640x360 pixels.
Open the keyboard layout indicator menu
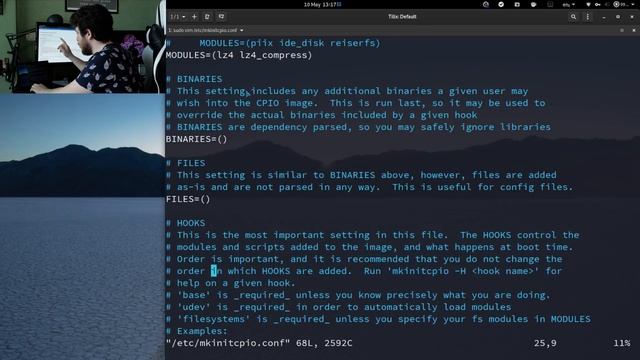pos(569,4)
